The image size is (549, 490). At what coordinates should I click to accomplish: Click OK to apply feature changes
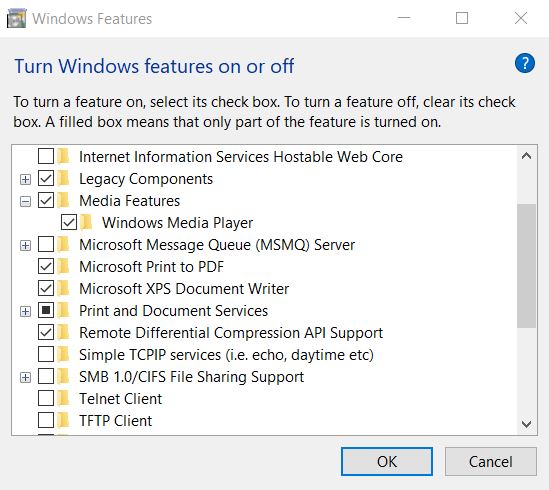point(387,461)
